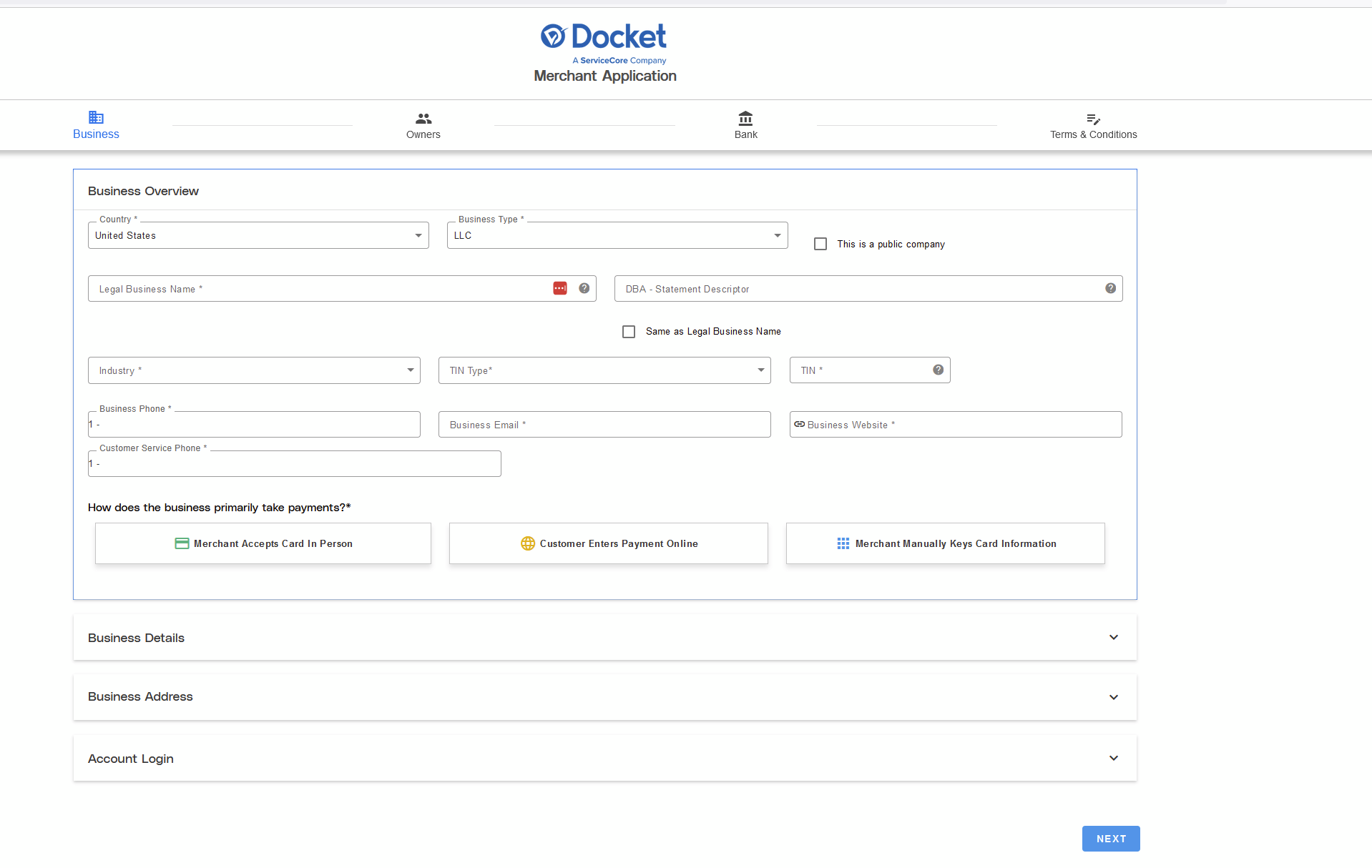Image resolution: width=1372 pixels, height=868 pixels.
Task: Open the Country dropdown
Action: click(258, 235)
